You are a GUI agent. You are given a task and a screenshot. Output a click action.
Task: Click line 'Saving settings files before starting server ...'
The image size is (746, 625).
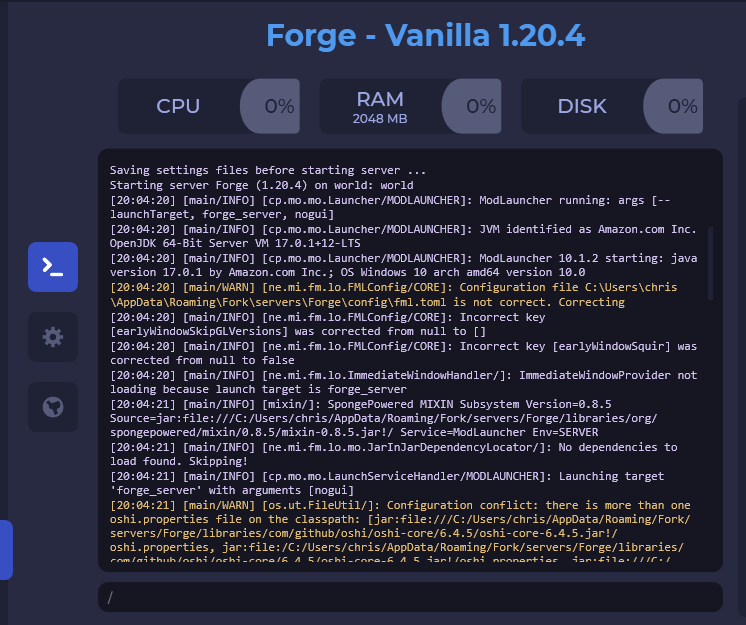(268, 170)
